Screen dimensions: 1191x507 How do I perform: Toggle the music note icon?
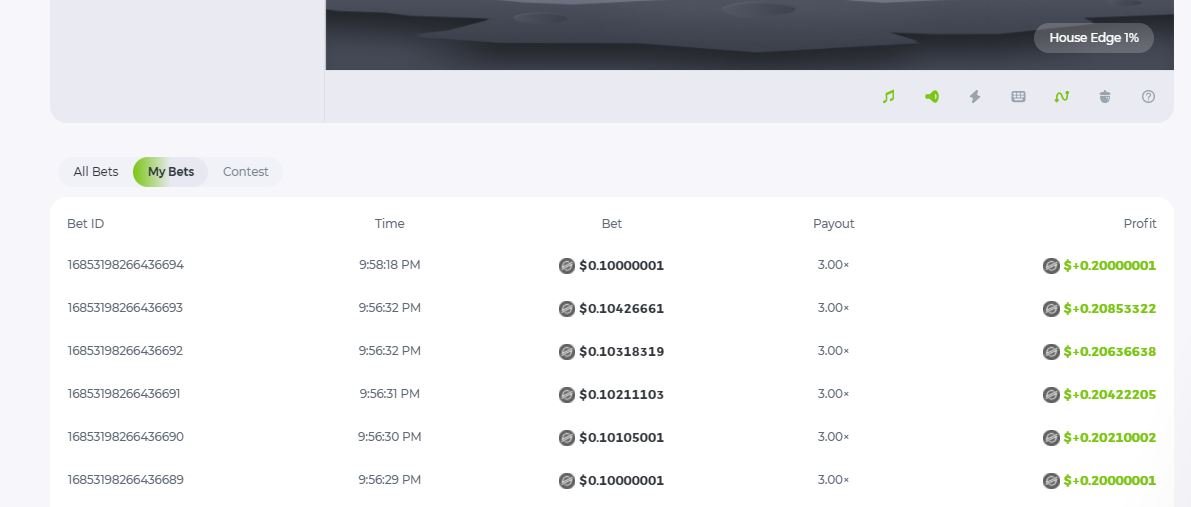(888, 97)
